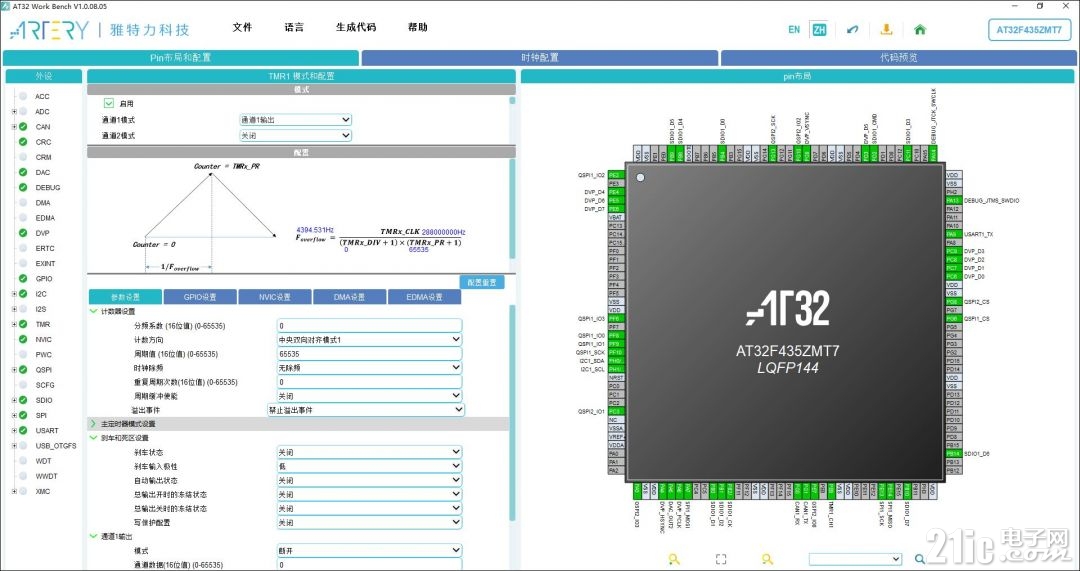Open 通道2模式 dropdown
The height and width of the screenshot is (571, 1080).
point(295,136)
